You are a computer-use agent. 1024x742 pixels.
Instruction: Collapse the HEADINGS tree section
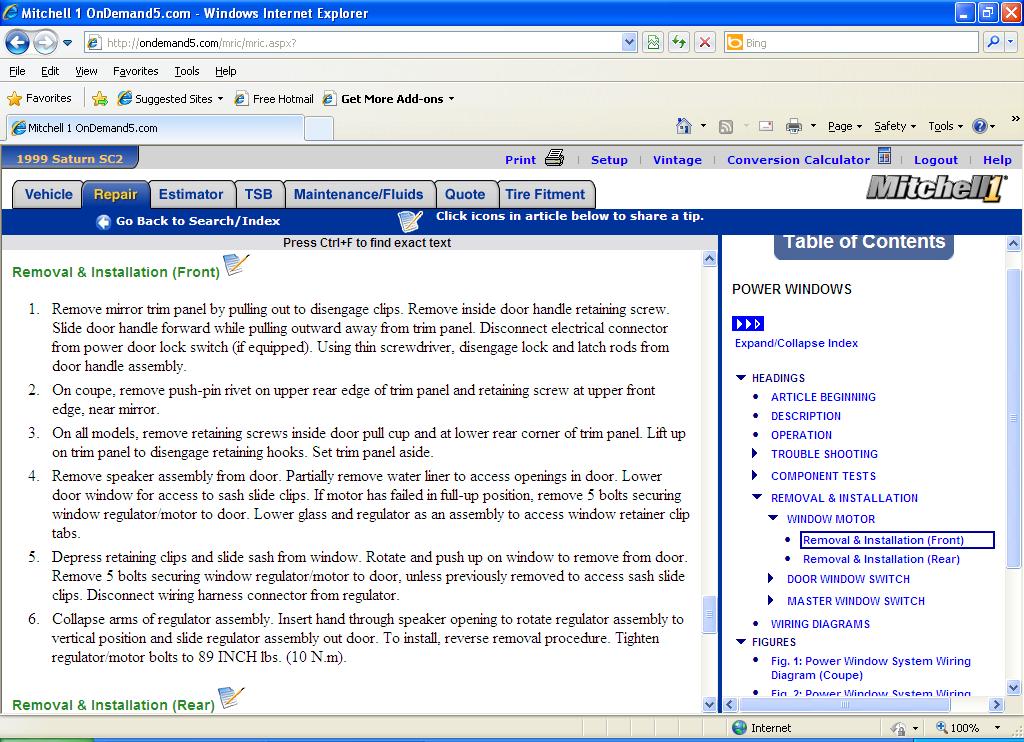(741, 378)
